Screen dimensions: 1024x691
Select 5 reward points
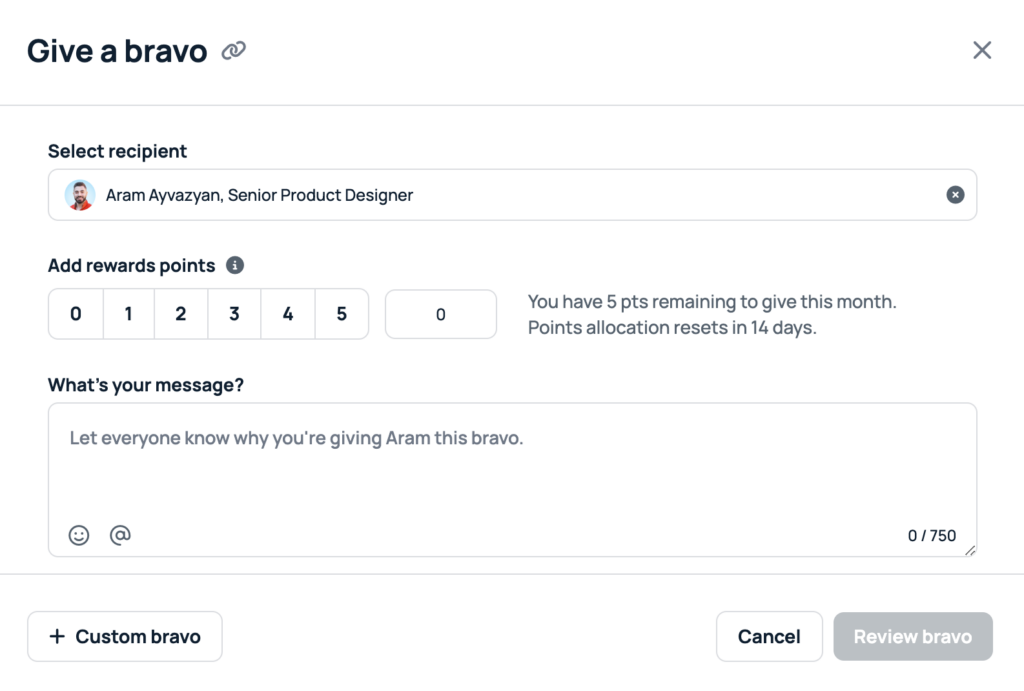(x=342, y=314)
